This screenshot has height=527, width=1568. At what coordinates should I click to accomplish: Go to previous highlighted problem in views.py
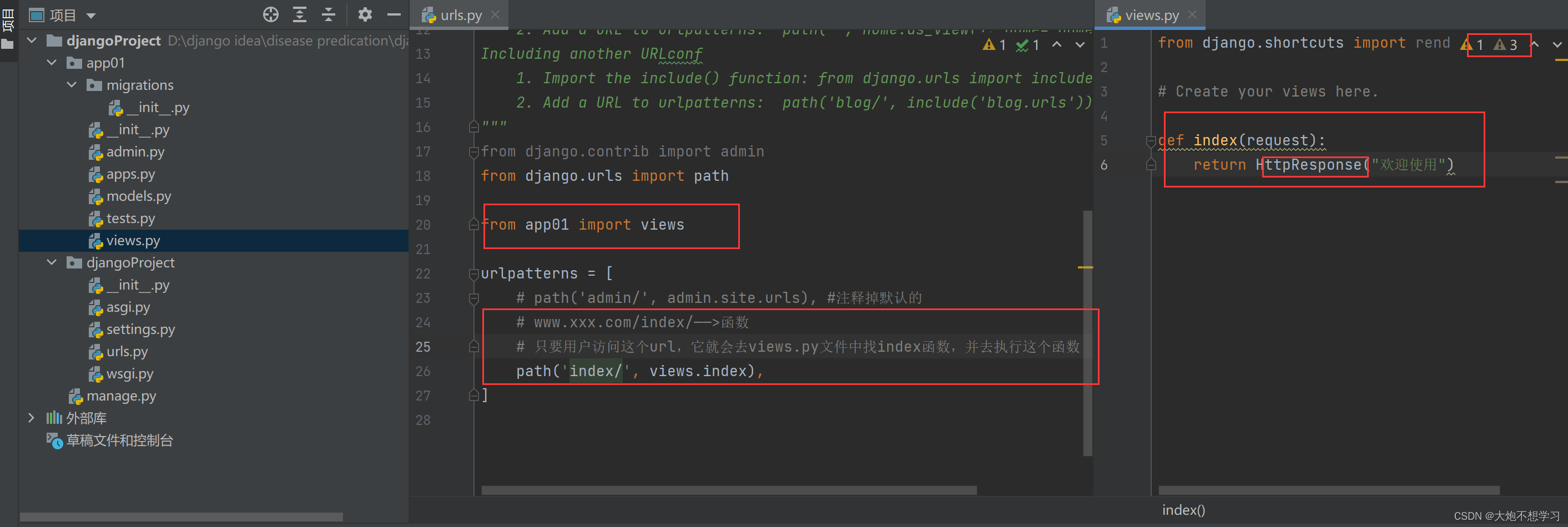1535,44
